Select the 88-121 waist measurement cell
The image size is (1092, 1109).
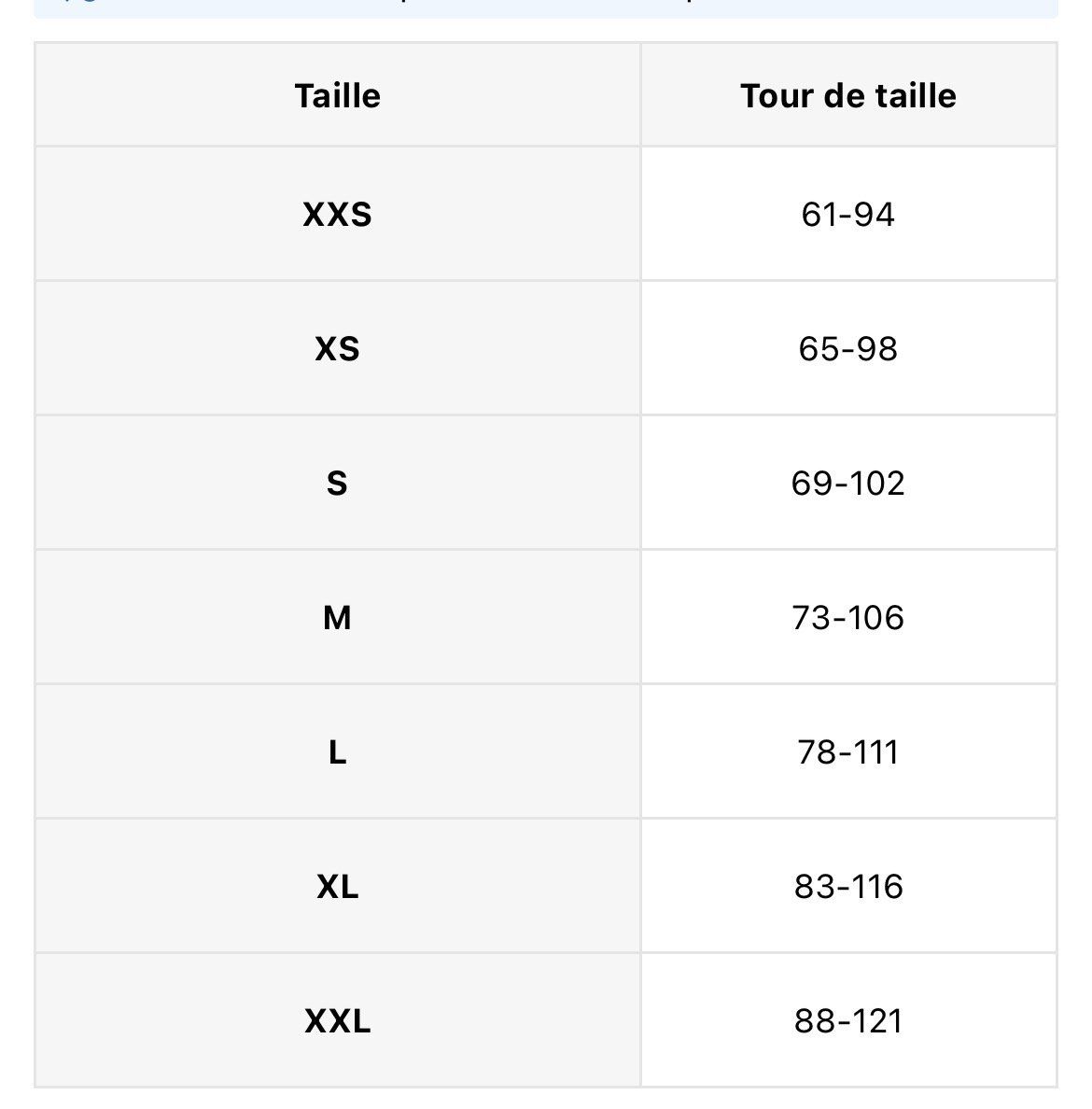[848, 1020]
